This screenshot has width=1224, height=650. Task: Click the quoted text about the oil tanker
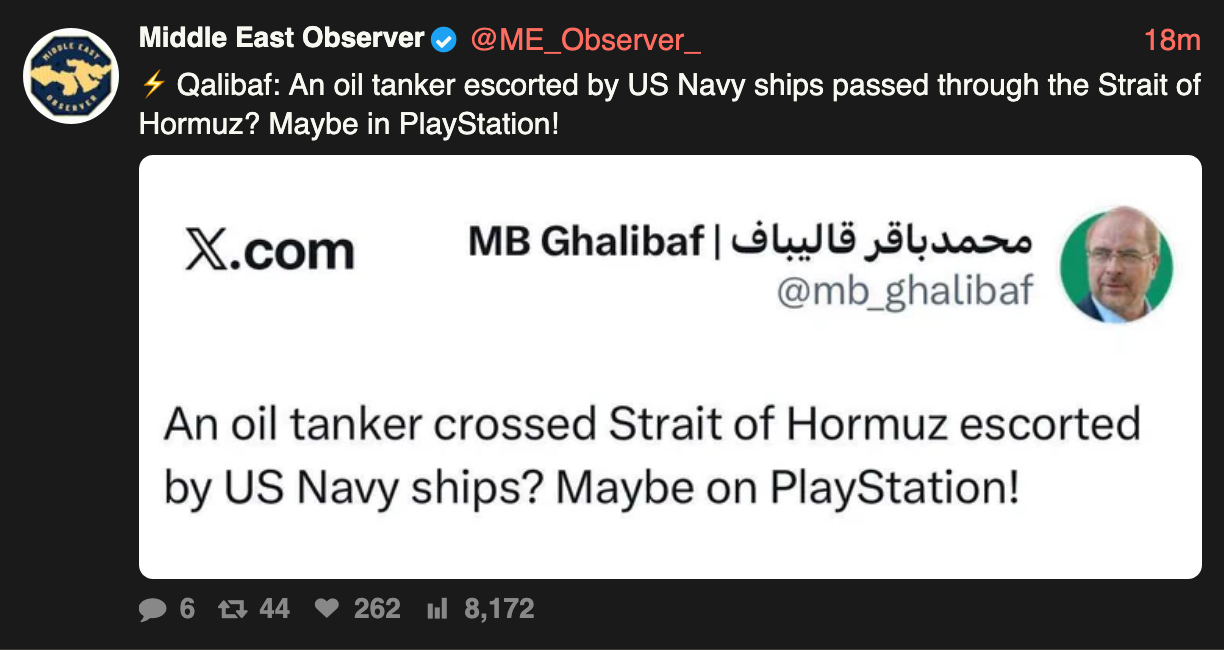tap(652, 456)
